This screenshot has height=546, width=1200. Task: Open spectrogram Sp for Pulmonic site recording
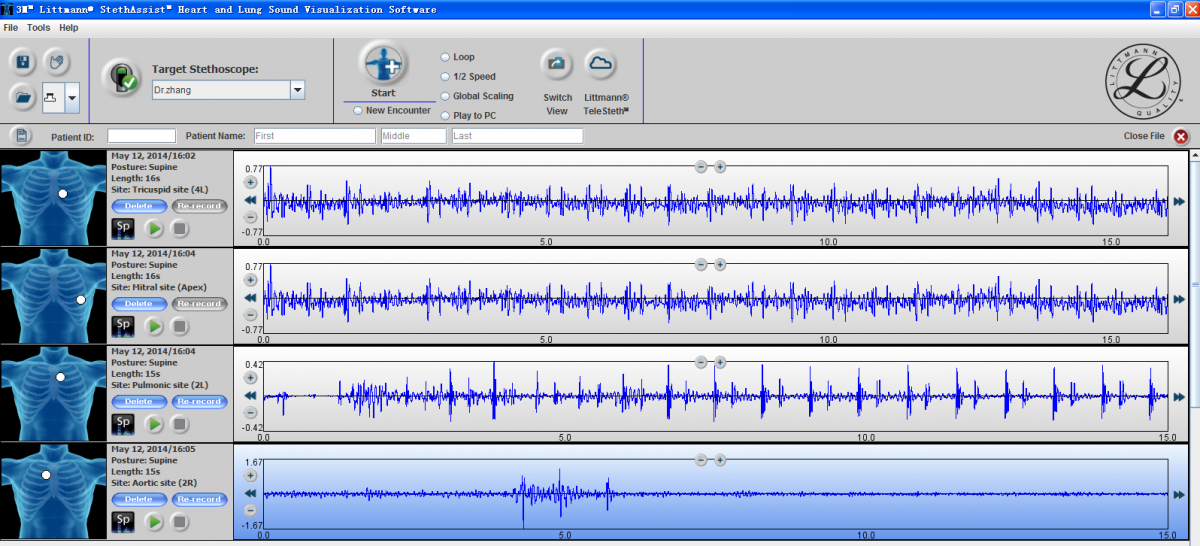[122, 423]
